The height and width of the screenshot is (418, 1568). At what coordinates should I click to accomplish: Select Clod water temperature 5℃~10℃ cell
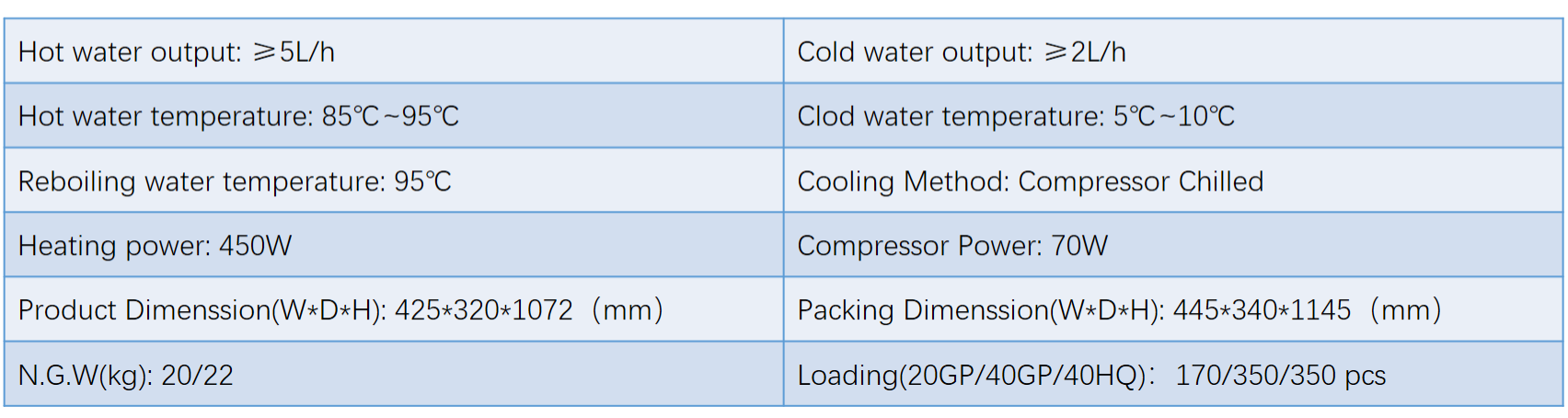(1173, 115)
